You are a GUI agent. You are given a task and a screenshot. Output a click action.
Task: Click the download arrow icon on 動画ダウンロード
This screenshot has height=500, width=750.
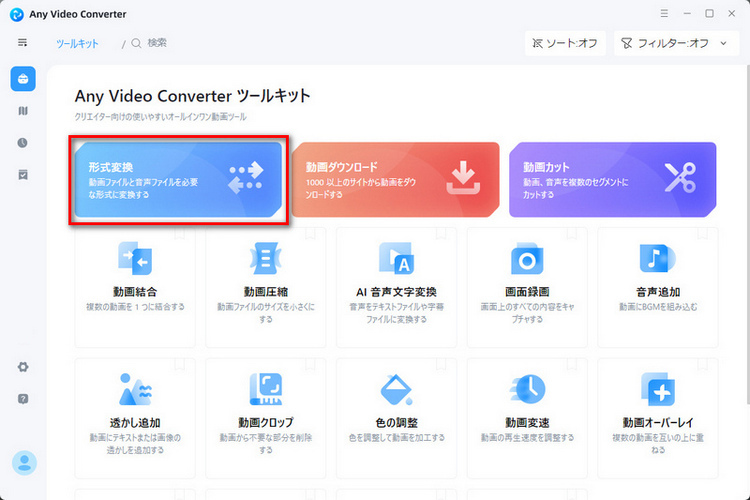click(463, 178)
